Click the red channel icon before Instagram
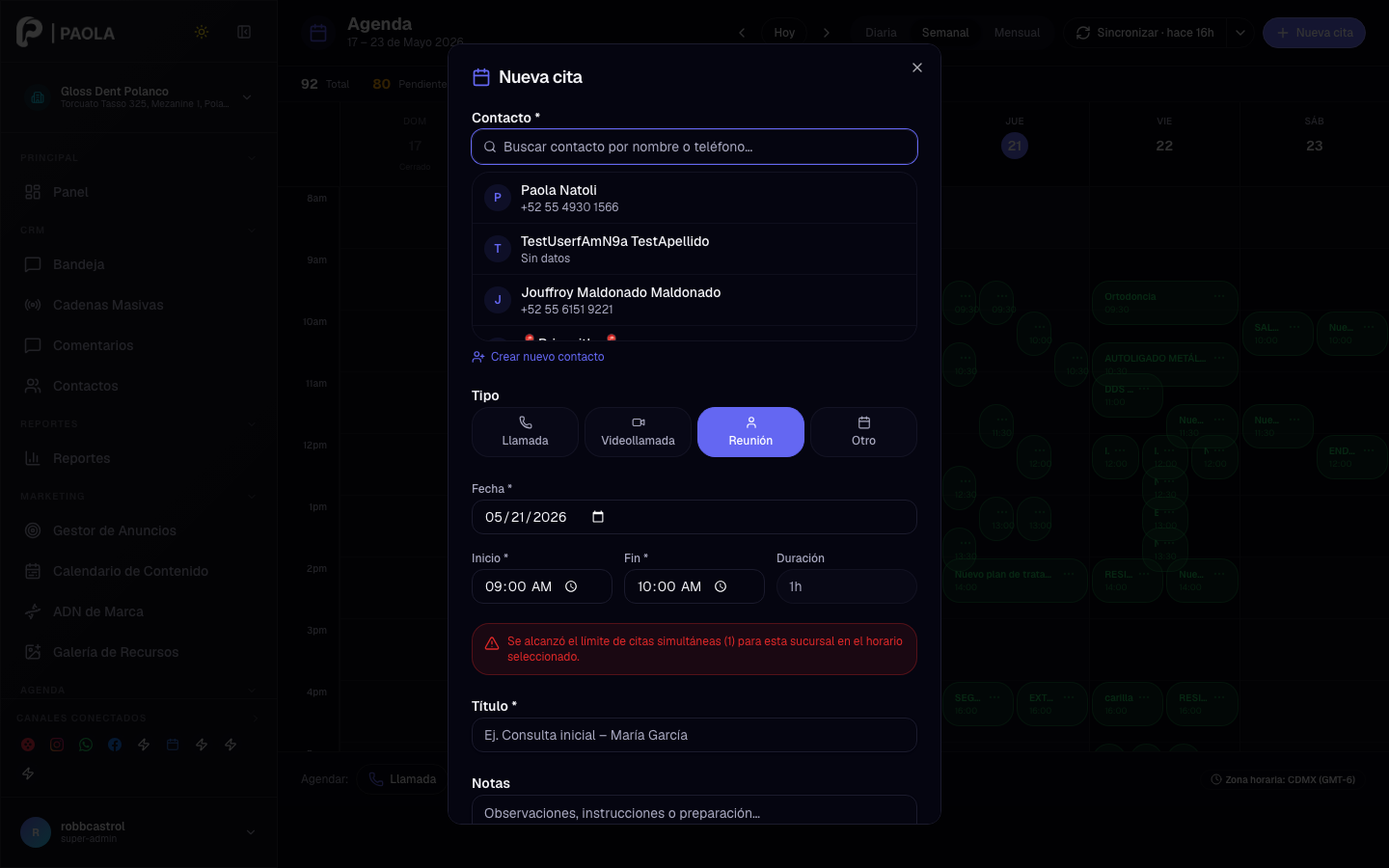 tap(28, 745)
